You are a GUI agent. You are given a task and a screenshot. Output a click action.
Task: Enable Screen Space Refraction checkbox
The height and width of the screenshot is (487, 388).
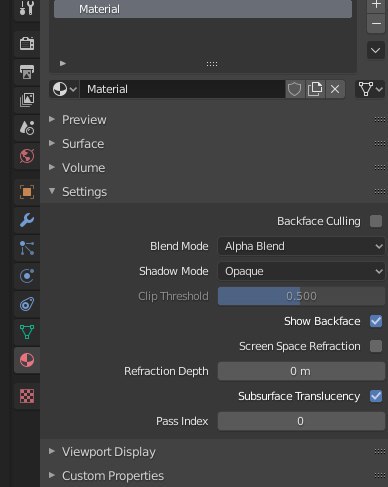click(376, 346)
